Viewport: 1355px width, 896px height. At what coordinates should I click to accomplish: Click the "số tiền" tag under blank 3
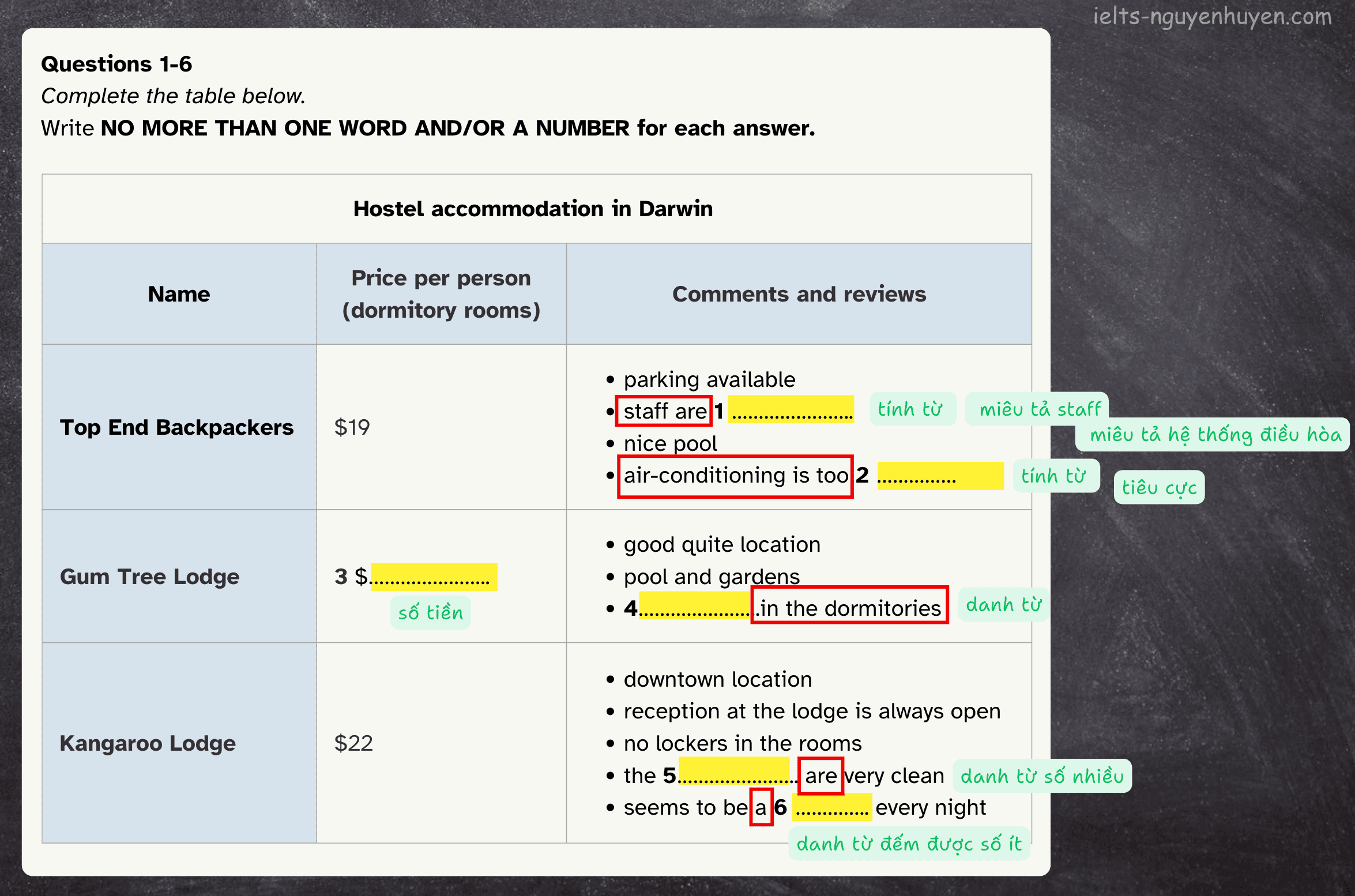pyautogui.click(x=430, y=612)
